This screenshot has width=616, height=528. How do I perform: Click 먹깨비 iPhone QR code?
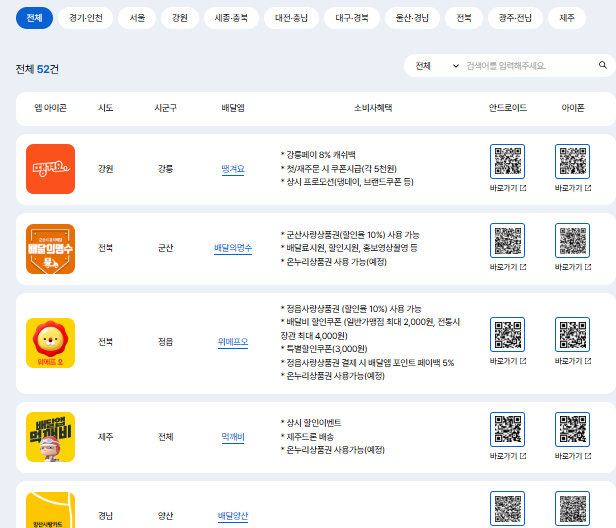tap(572, 429)
